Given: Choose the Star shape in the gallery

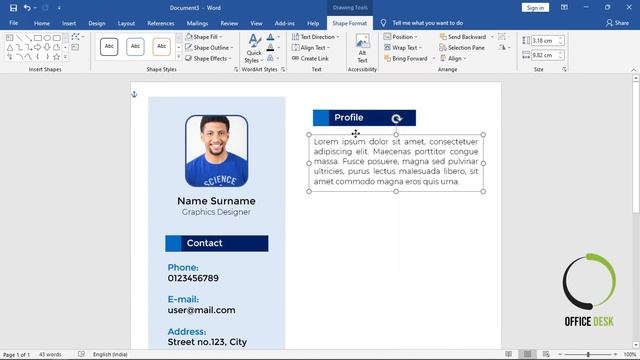Looking at the screenshot, I should 56,57.
